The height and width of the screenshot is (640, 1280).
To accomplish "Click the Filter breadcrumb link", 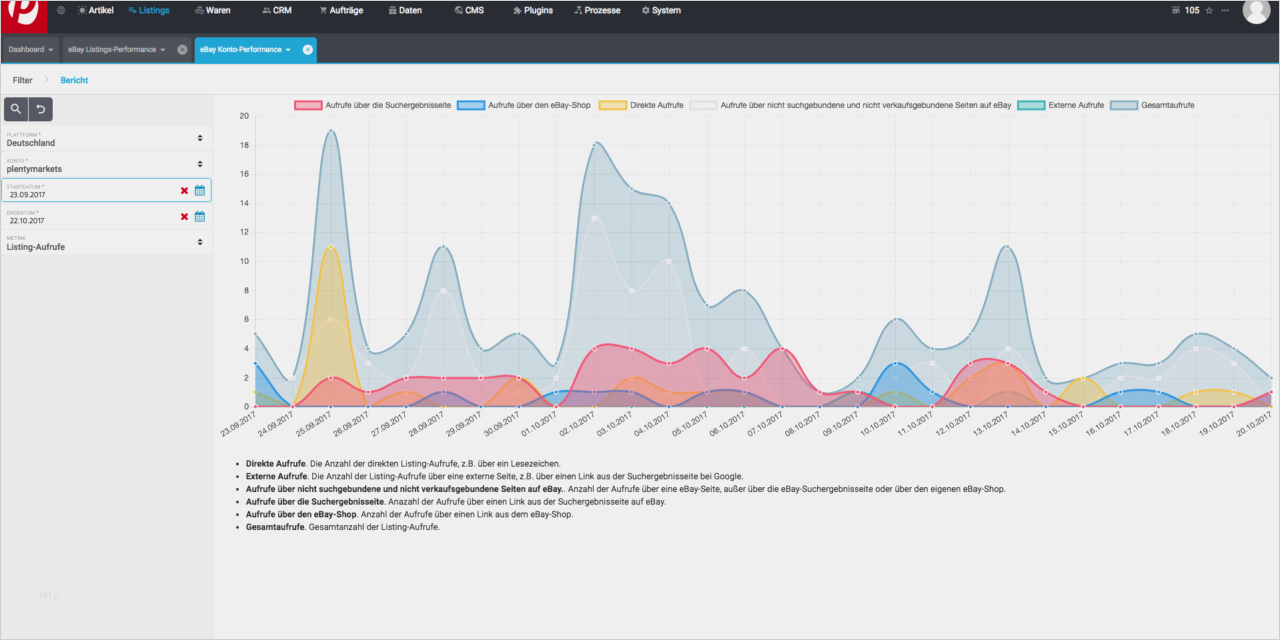I will 22,80.
